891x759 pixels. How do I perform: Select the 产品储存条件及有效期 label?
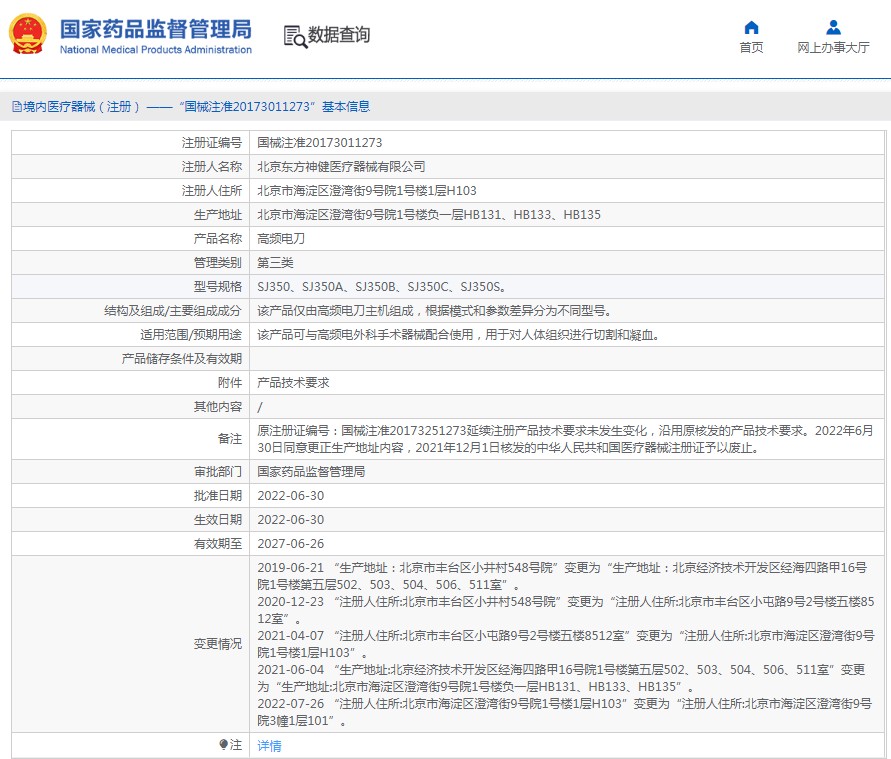click(182, 358)
